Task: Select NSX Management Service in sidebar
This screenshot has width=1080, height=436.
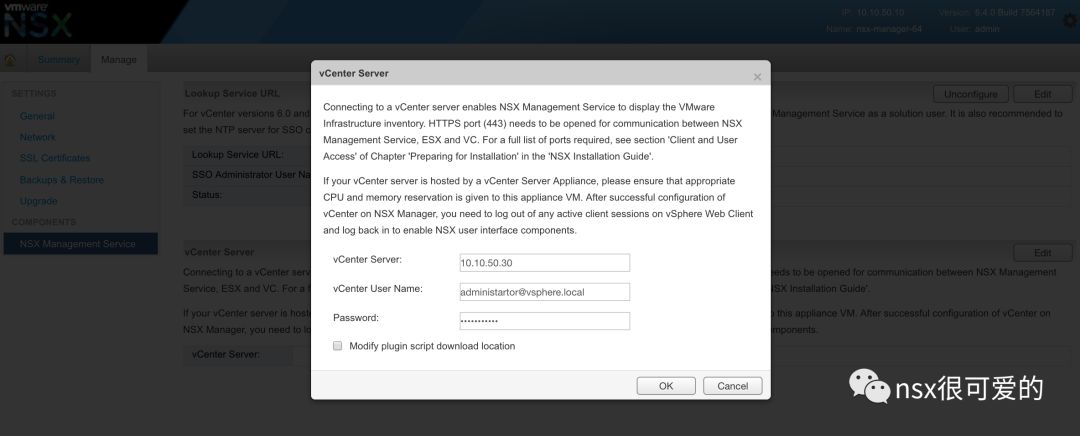Action: point(81,244)
